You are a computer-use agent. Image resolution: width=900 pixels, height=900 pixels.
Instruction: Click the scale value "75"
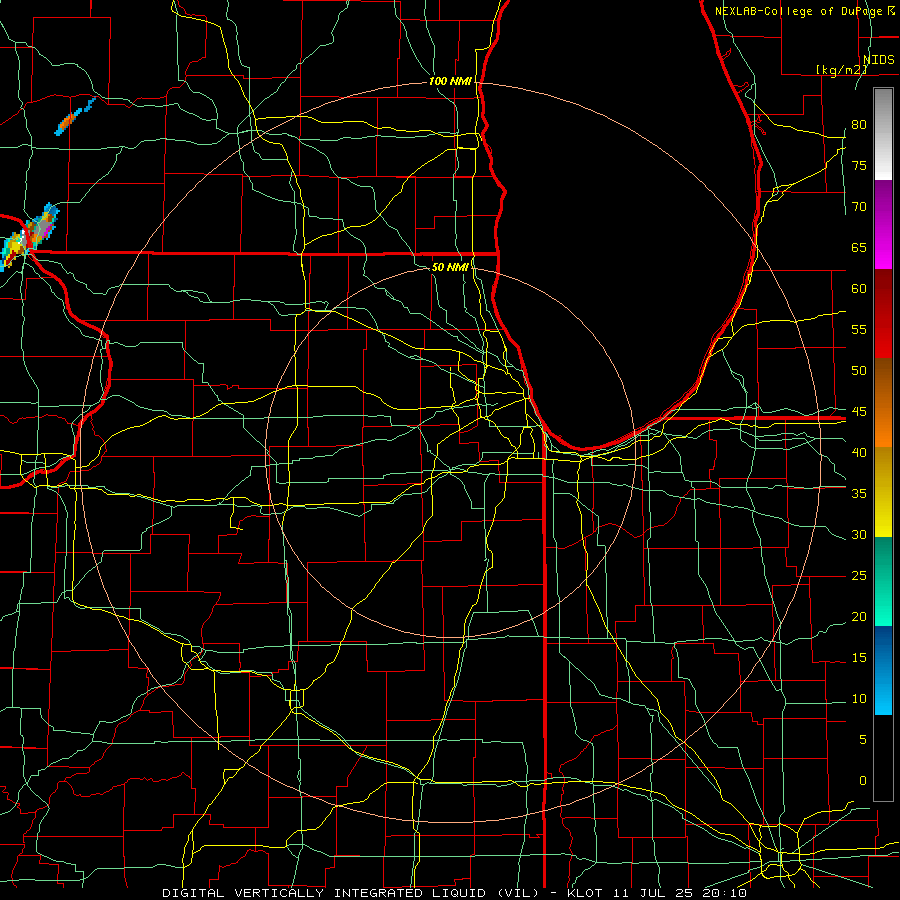(859, 166)
